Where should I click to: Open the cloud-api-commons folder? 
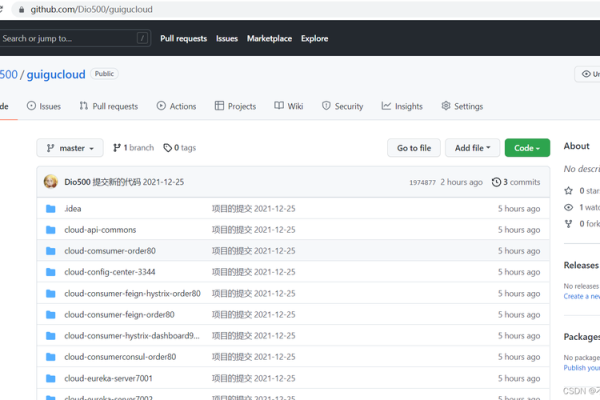[100, 230]
